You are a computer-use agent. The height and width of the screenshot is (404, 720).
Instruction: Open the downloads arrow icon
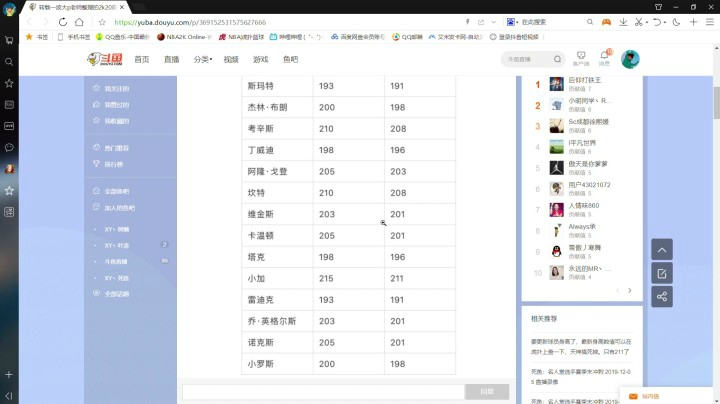click(623, 22)
